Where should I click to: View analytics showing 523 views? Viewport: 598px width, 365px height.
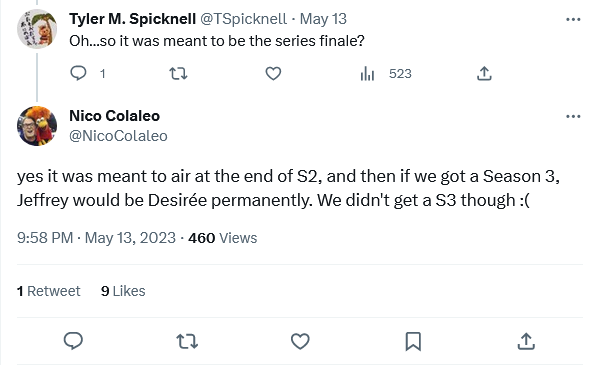[386, 73]
